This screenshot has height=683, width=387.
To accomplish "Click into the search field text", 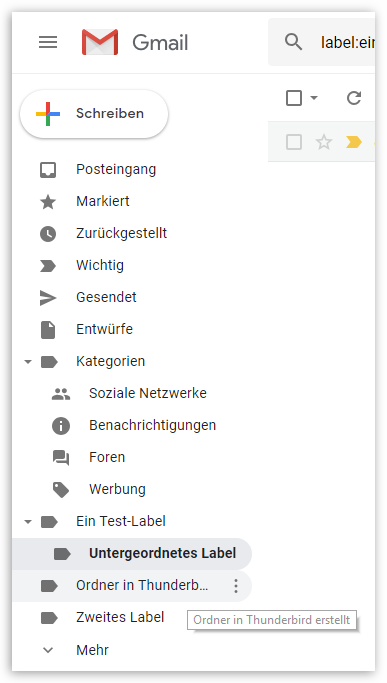I will (x=347, y=43).
